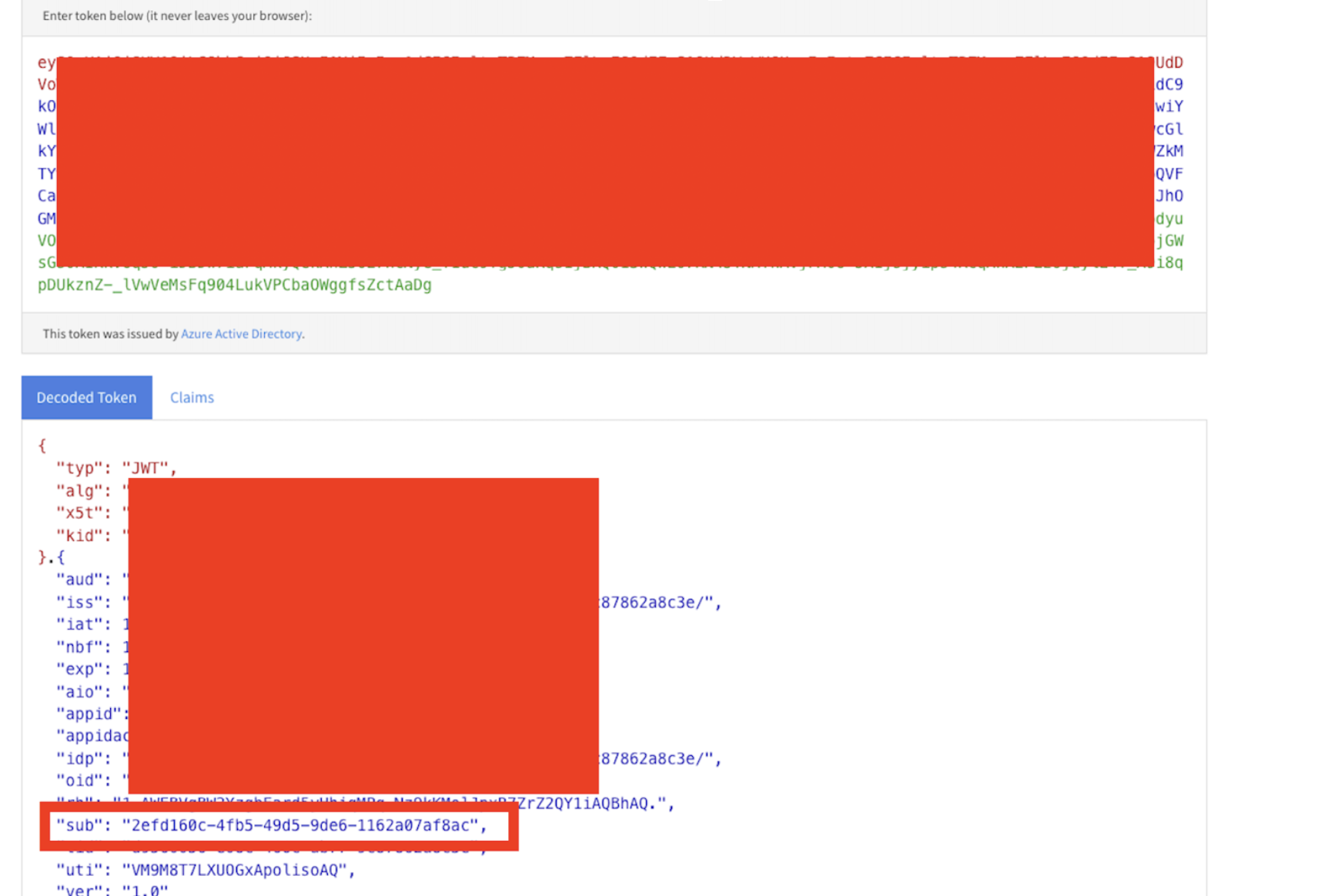Click the "kid" key in decoded header

pyautogui.click(x=79, y=535)
